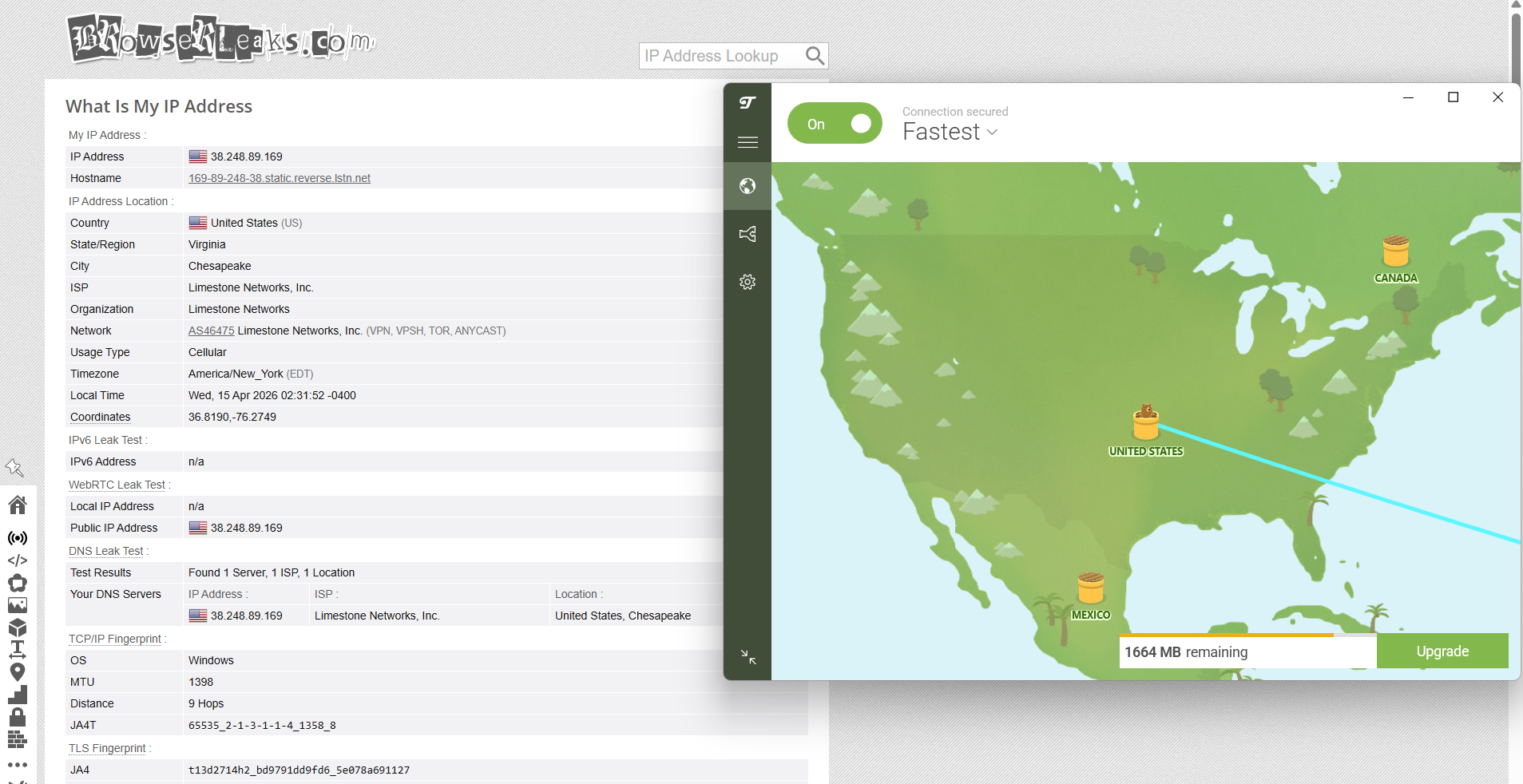Click the 1664 MB remaining data bar
Screen dimensions: 1523x784
pos(1248,651)
